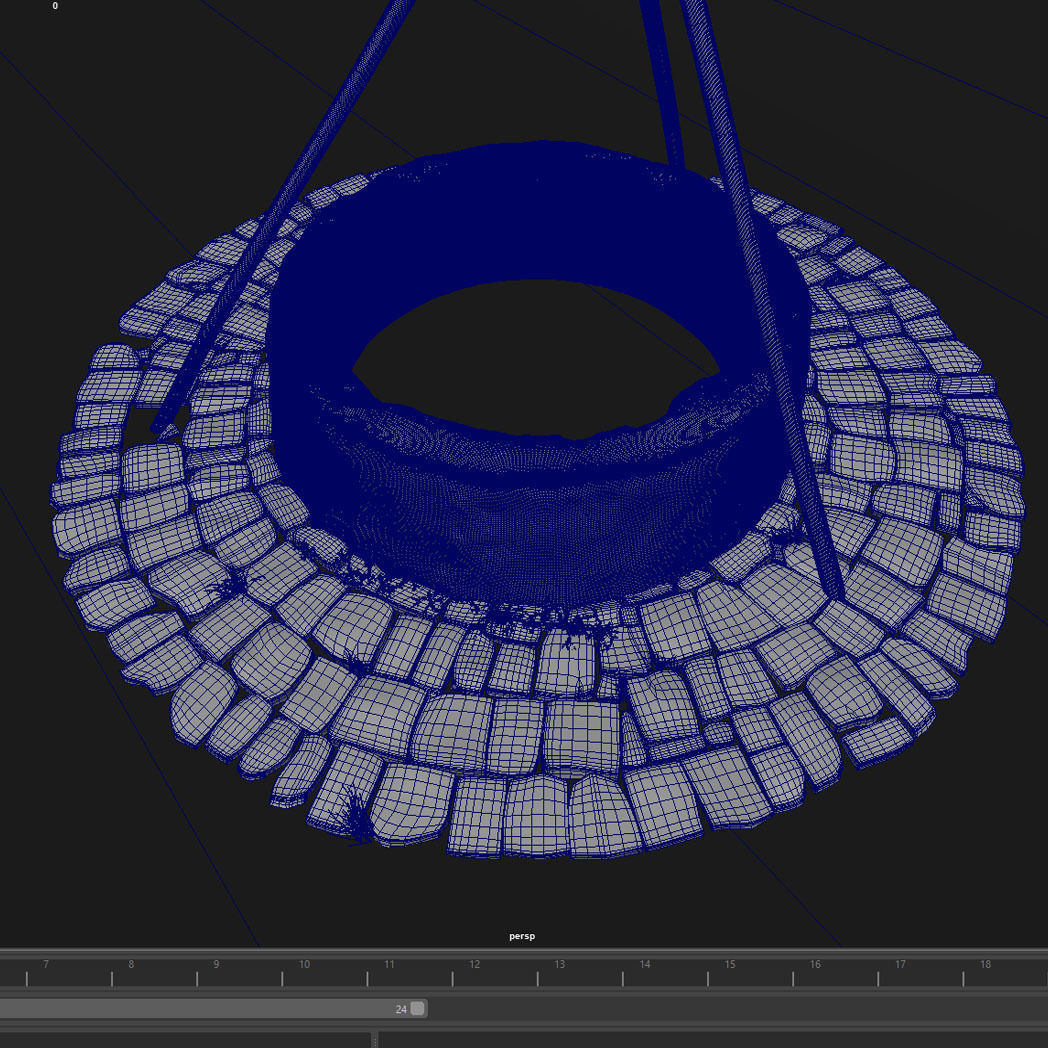
Task: Click the persp camera label in viewport
Action: tap(522, 936)
